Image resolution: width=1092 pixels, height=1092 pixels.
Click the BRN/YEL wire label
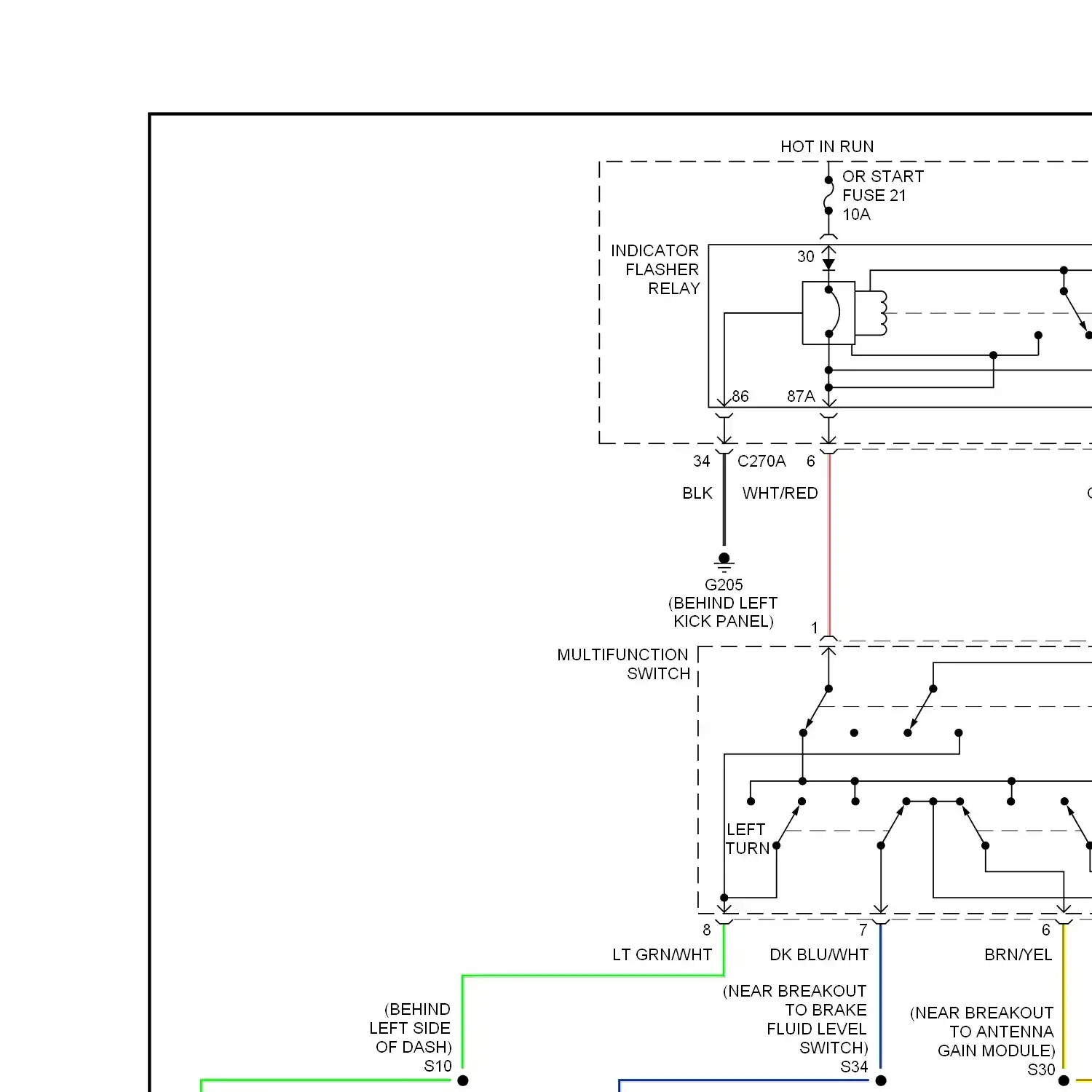[x=1018, y=954]
